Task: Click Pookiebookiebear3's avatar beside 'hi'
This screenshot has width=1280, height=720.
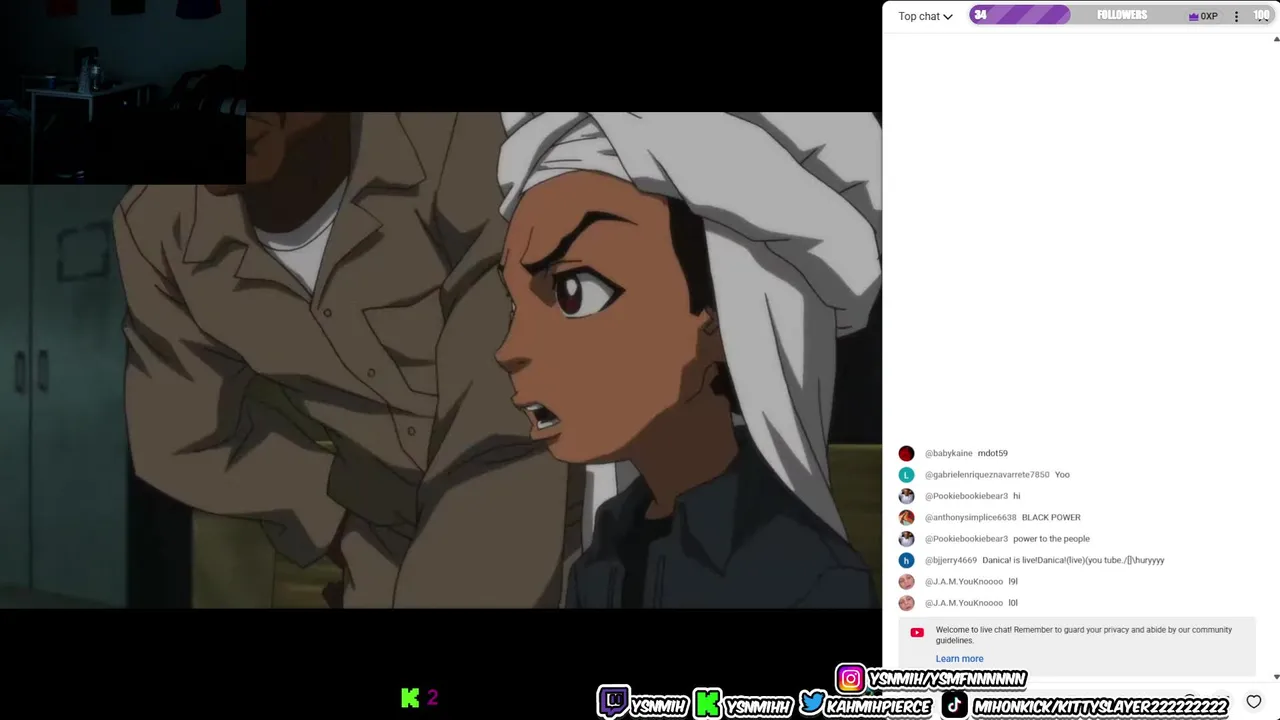Action: point(906,496)
